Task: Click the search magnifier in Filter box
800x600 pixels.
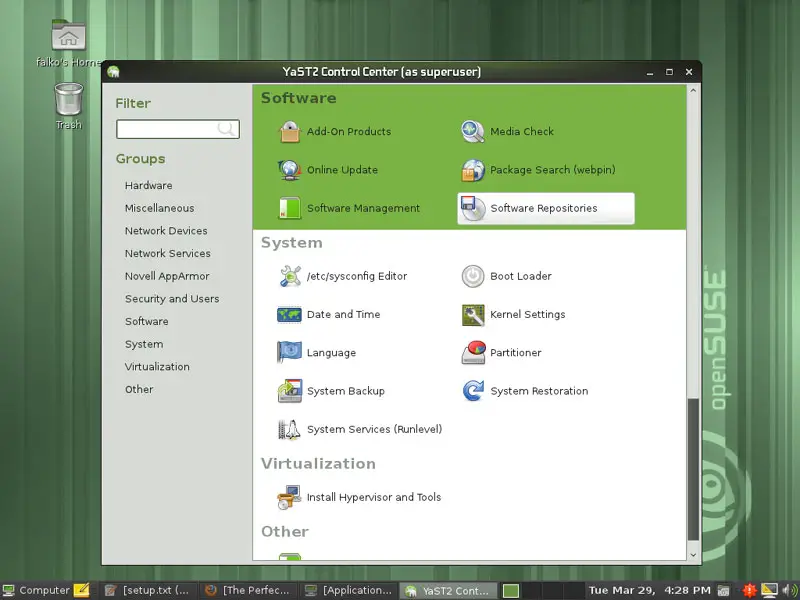Action: point(226,129)
